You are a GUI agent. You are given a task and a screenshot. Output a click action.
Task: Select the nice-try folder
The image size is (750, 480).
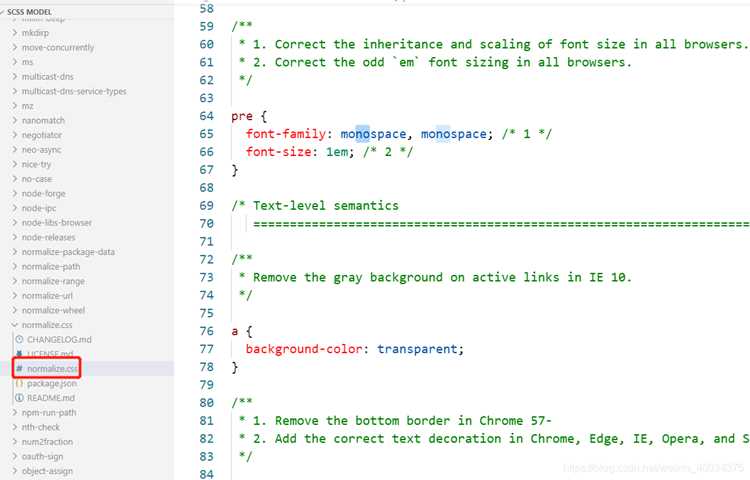[x=36, y=164]
